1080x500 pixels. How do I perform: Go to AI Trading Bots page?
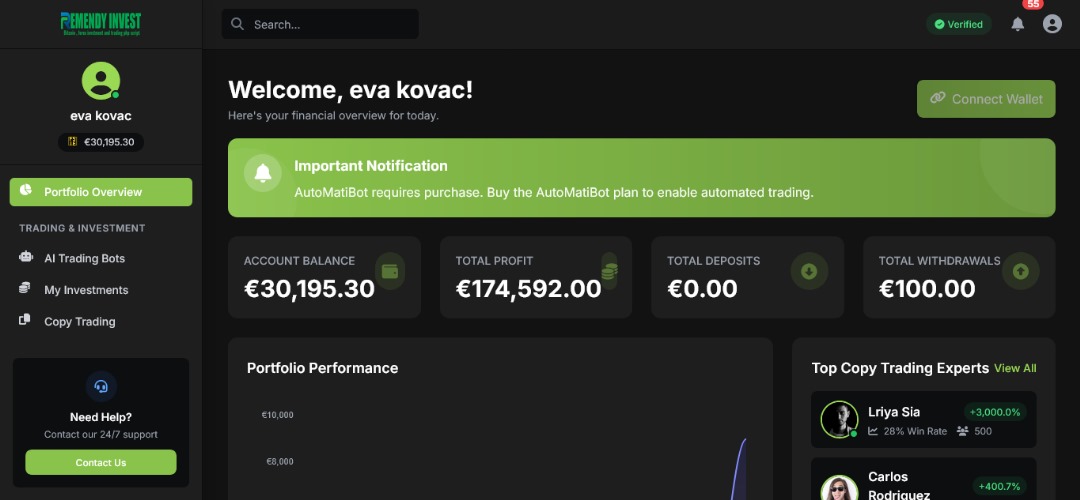pyautogui.click(x=84, y=258)
